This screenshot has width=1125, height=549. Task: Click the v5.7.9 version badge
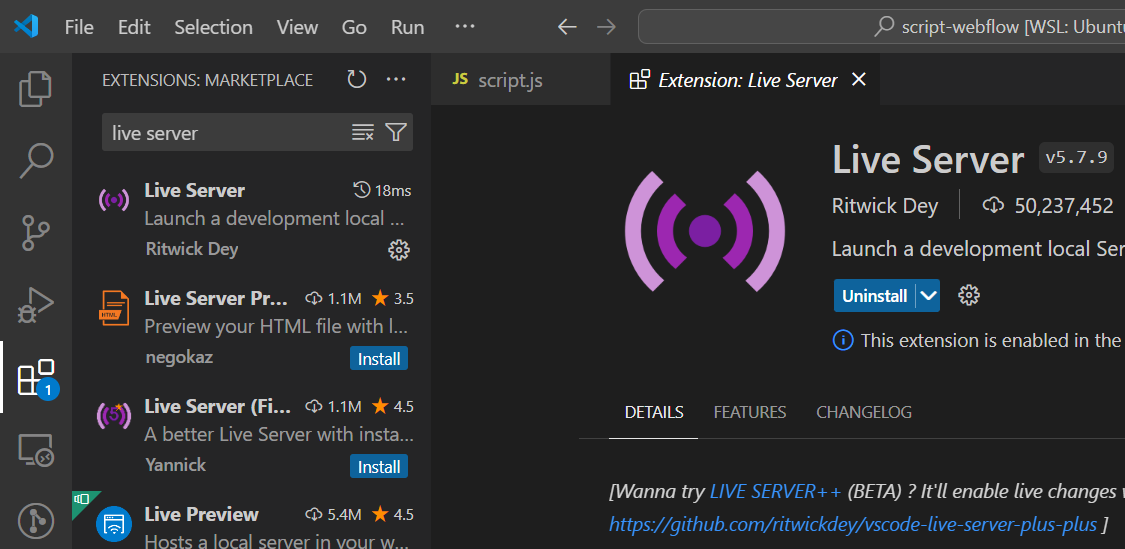point(1076,158)
